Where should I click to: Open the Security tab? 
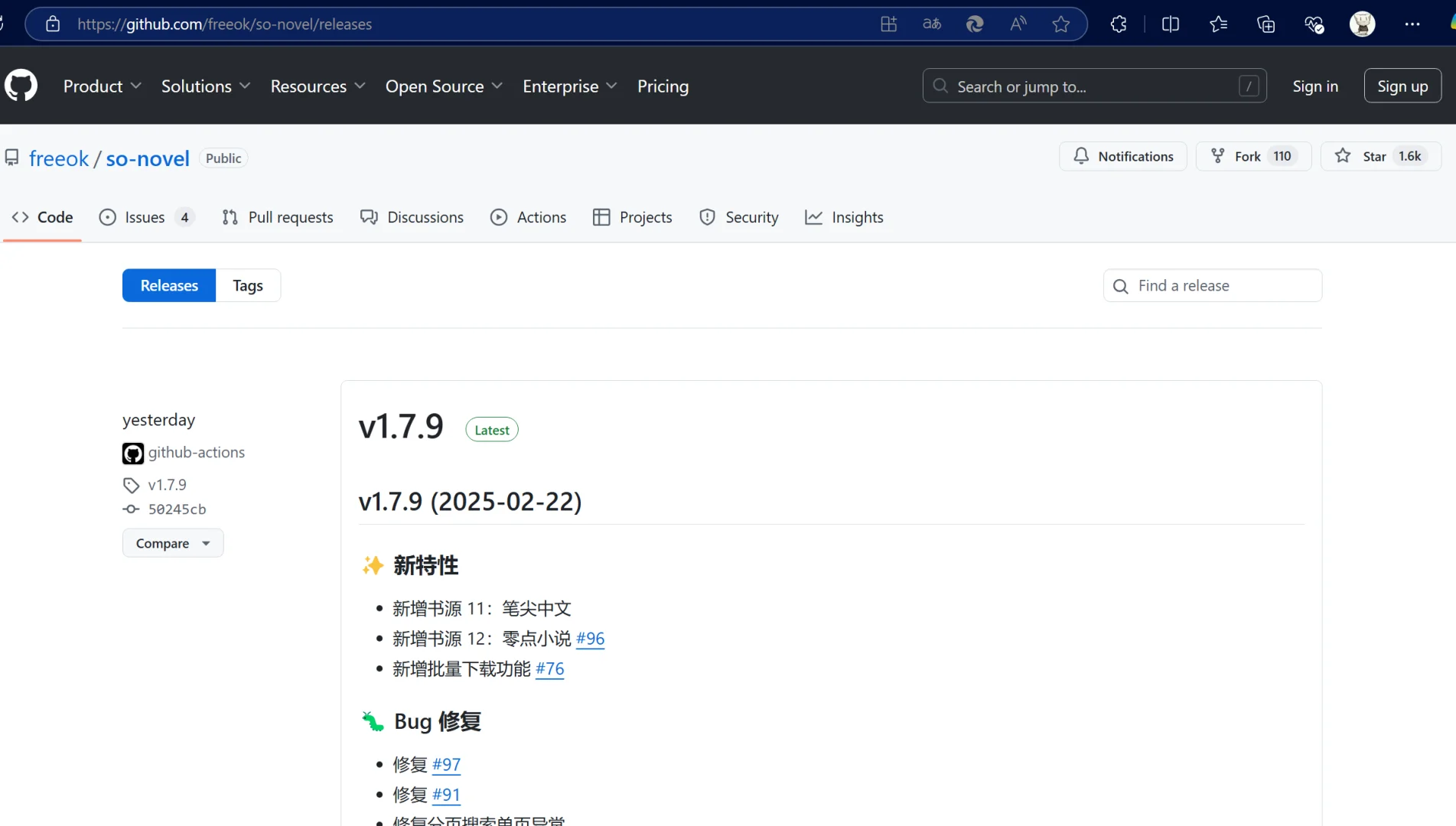point(738,217)
